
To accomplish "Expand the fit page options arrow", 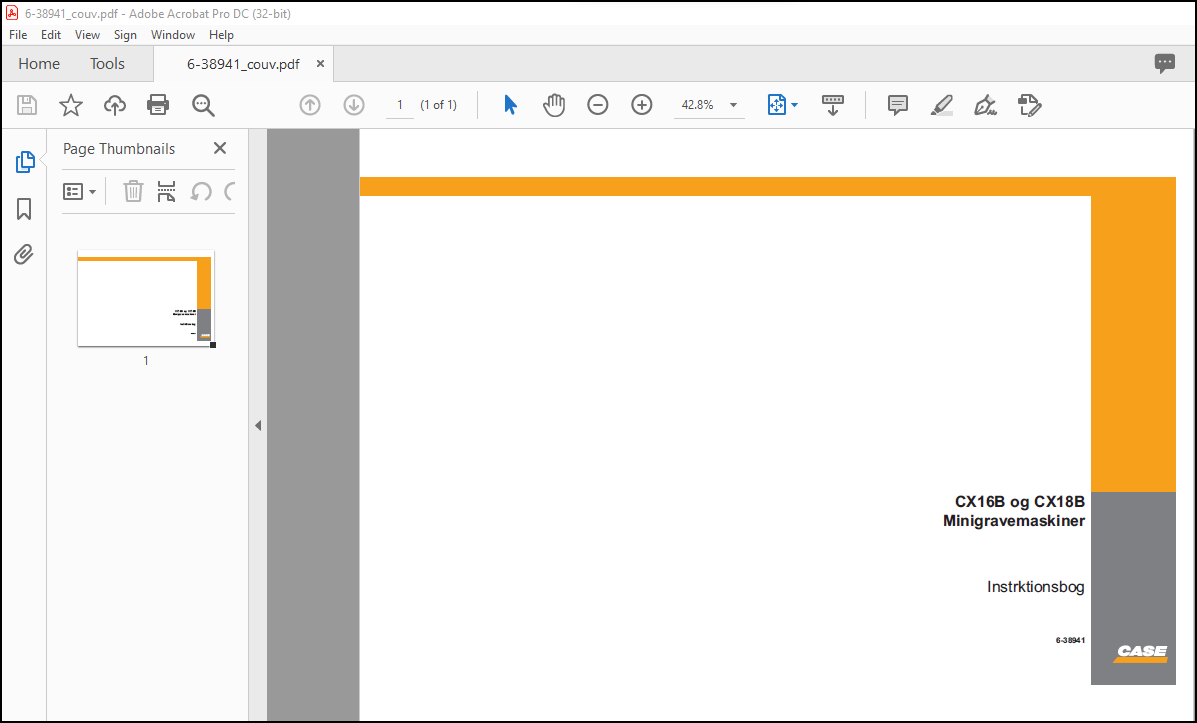I will pos(795,105).
